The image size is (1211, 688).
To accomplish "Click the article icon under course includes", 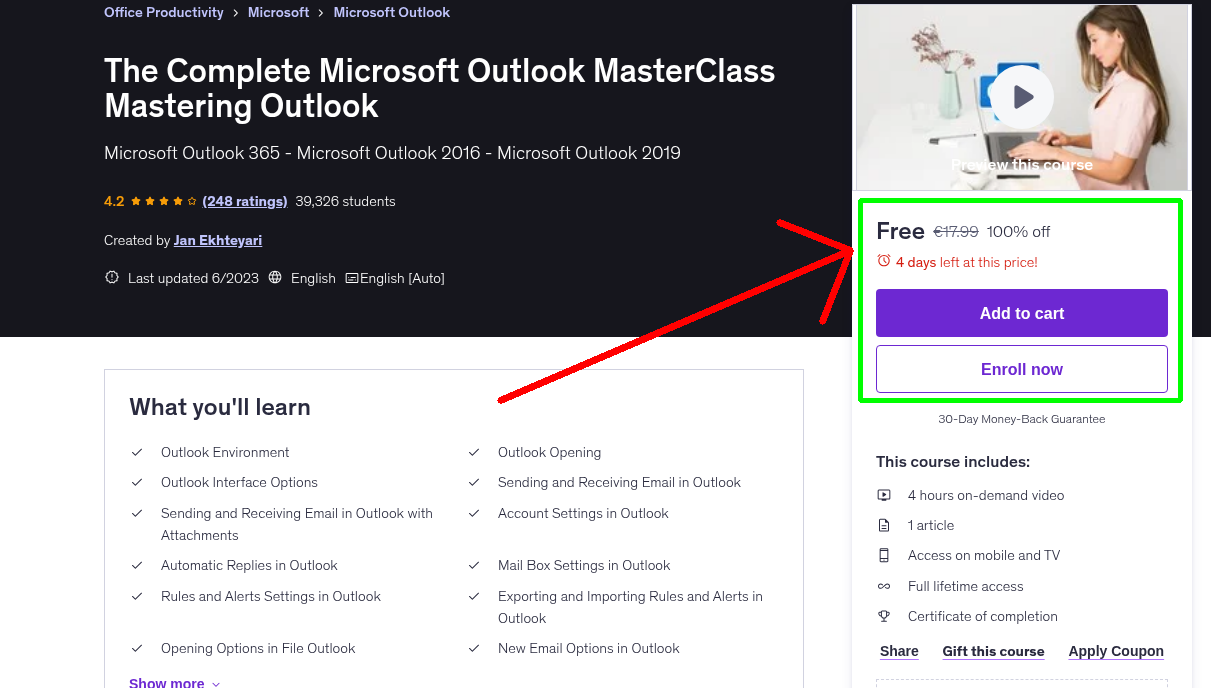I will tap(884, 524).
